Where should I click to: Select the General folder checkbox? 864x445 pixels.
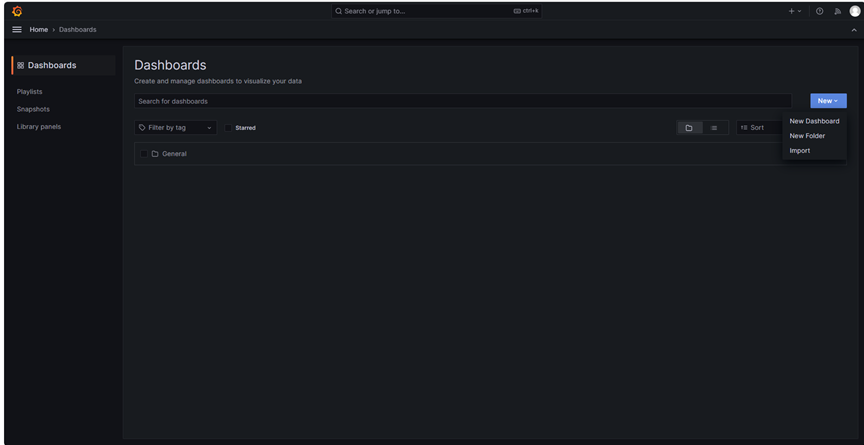pos(144,154)
